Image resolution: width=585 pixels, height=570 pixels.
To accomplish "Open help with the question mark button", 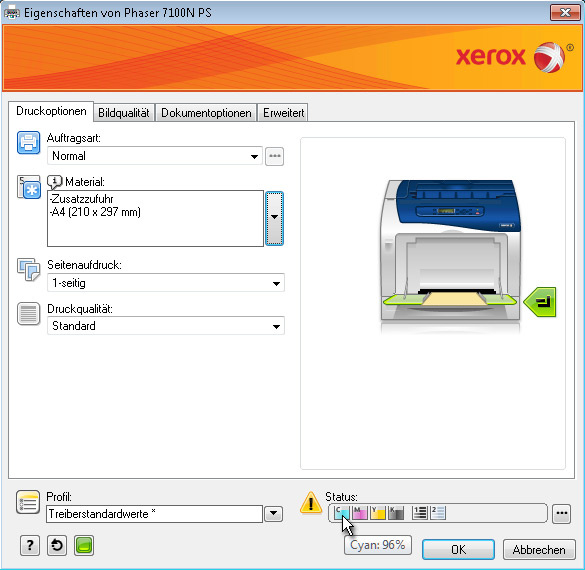I will tap(29, 546).
